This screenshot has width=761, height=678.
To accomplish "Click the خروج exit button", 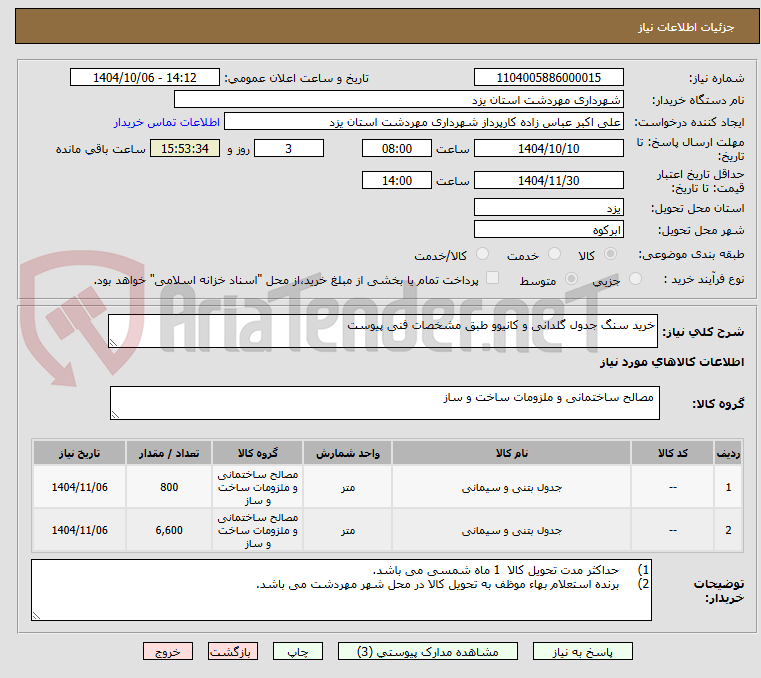I will pyautogui.click(x=168, y=651).
